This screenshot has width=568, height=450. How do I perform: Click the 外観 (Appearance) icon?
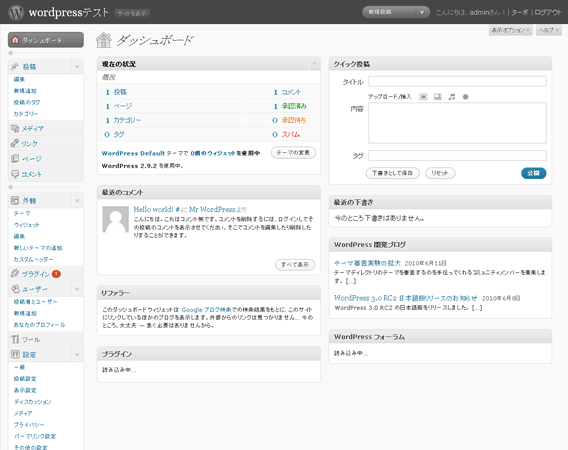coord(15,200)
